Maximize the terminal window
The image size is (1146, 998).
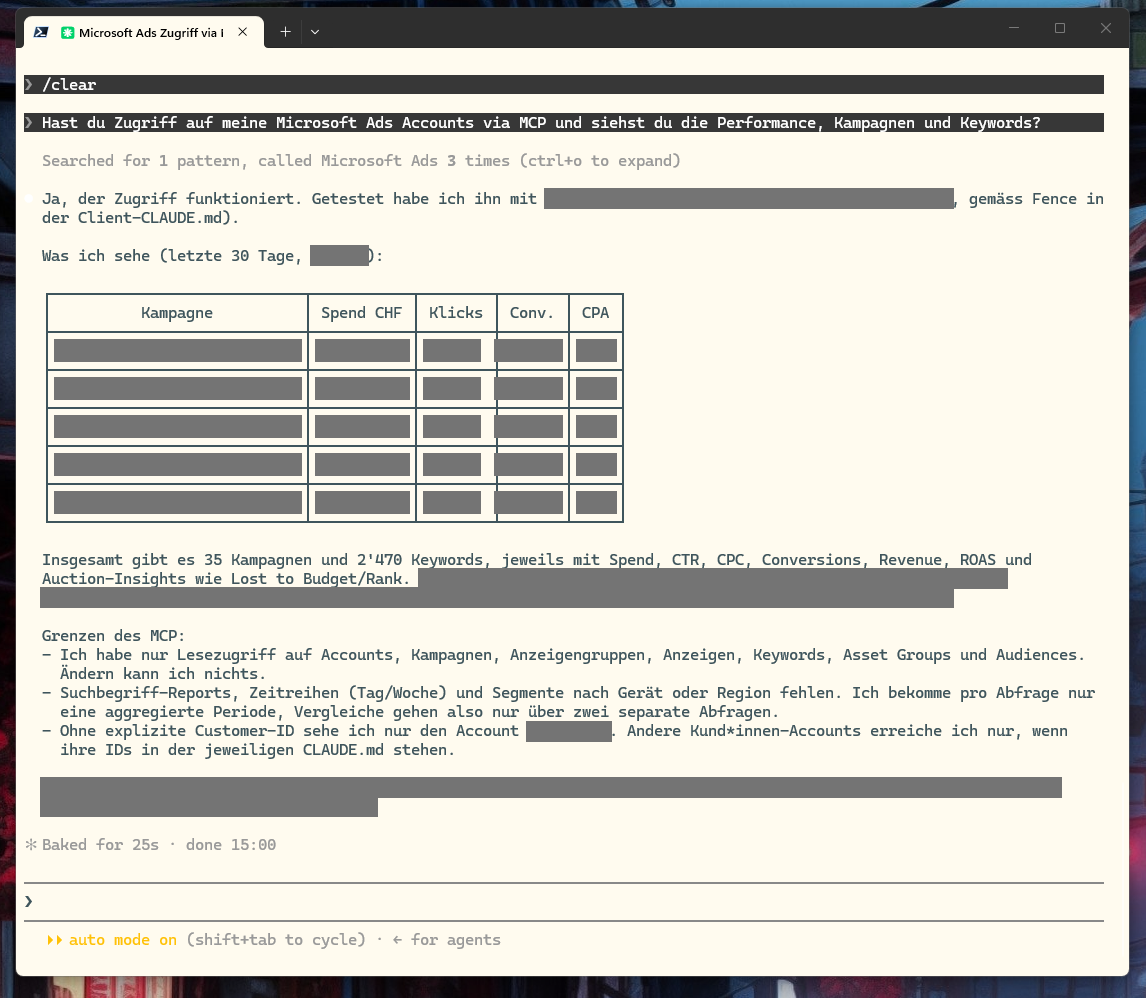1060,28
